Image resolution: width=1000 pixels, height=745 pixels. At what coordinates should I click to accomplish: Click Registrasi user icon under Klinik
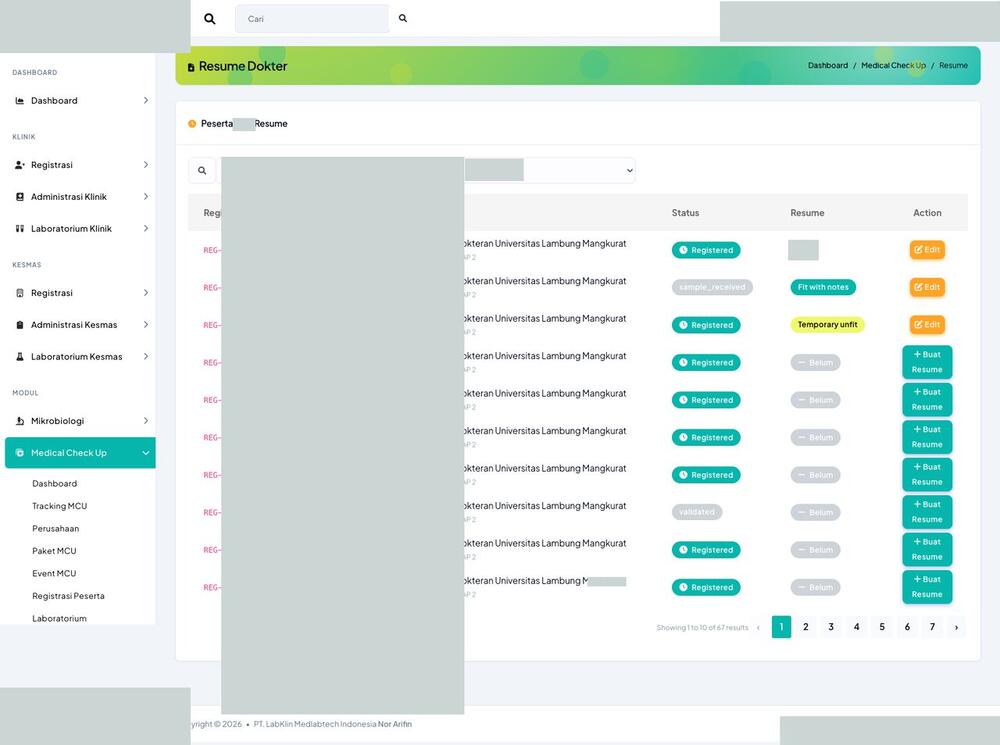[x=20, y=165]
